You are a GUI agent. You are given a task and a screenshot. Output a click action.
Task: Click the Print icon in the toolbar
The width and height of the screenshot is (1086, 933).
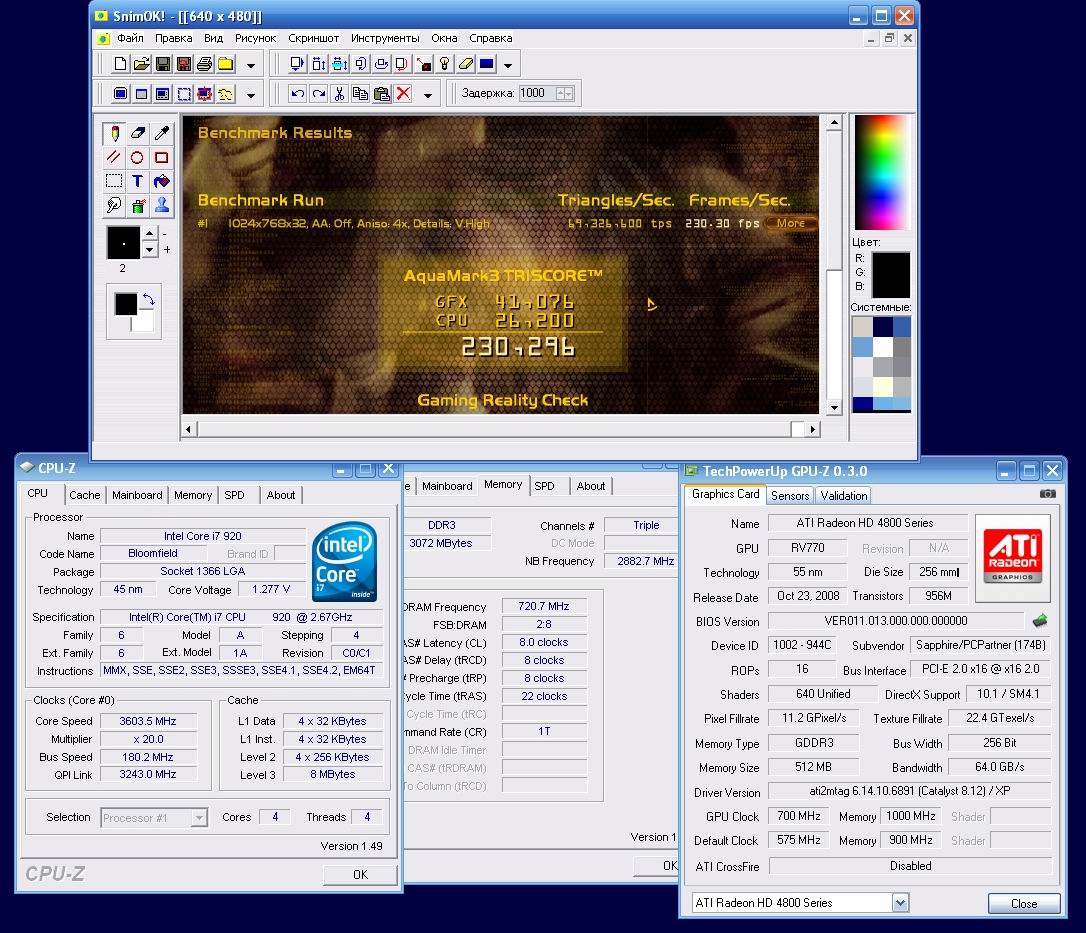(204, 64)
